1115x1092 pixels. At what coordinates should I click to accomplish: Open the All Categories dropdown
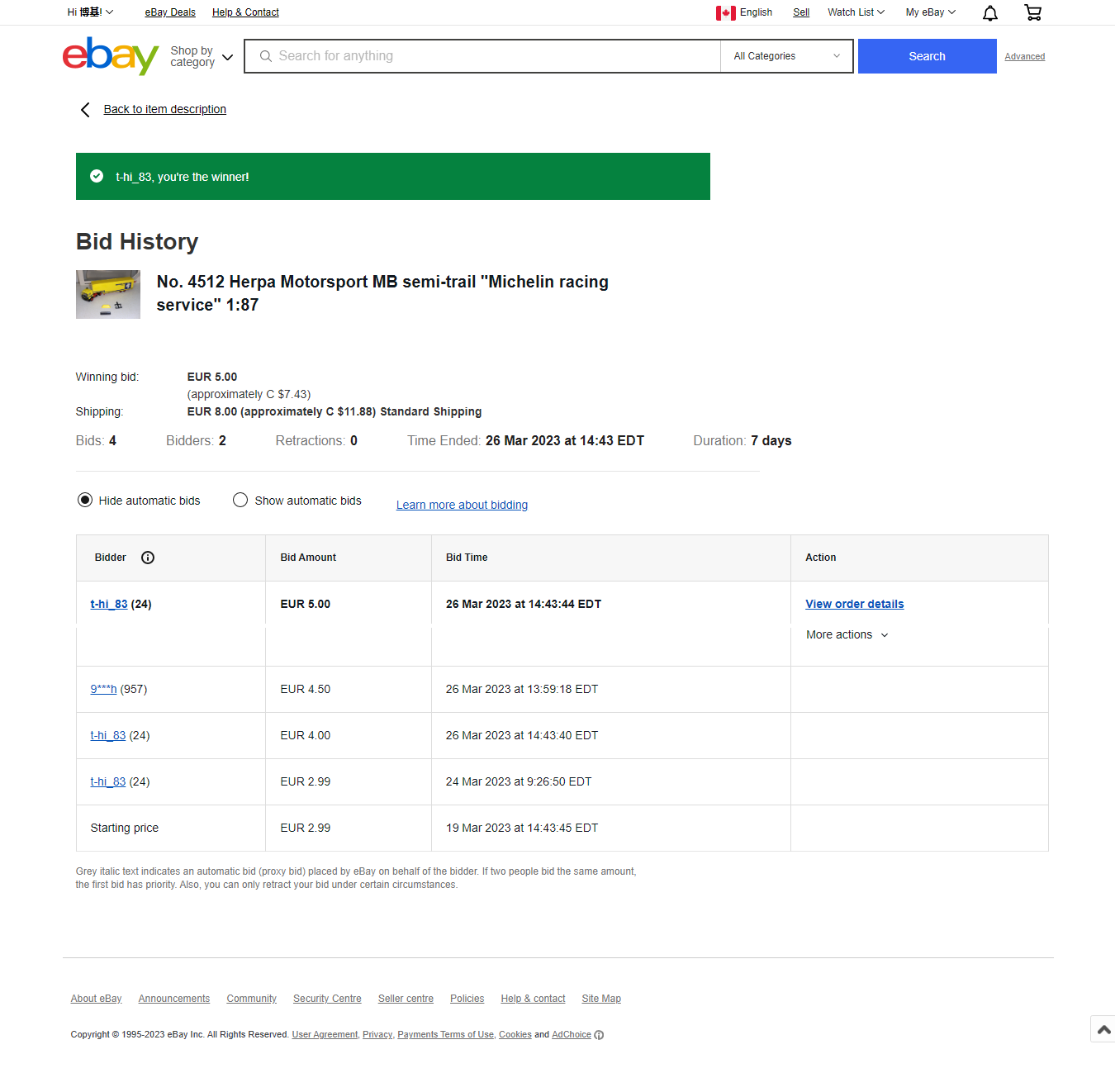coord(786,56)
